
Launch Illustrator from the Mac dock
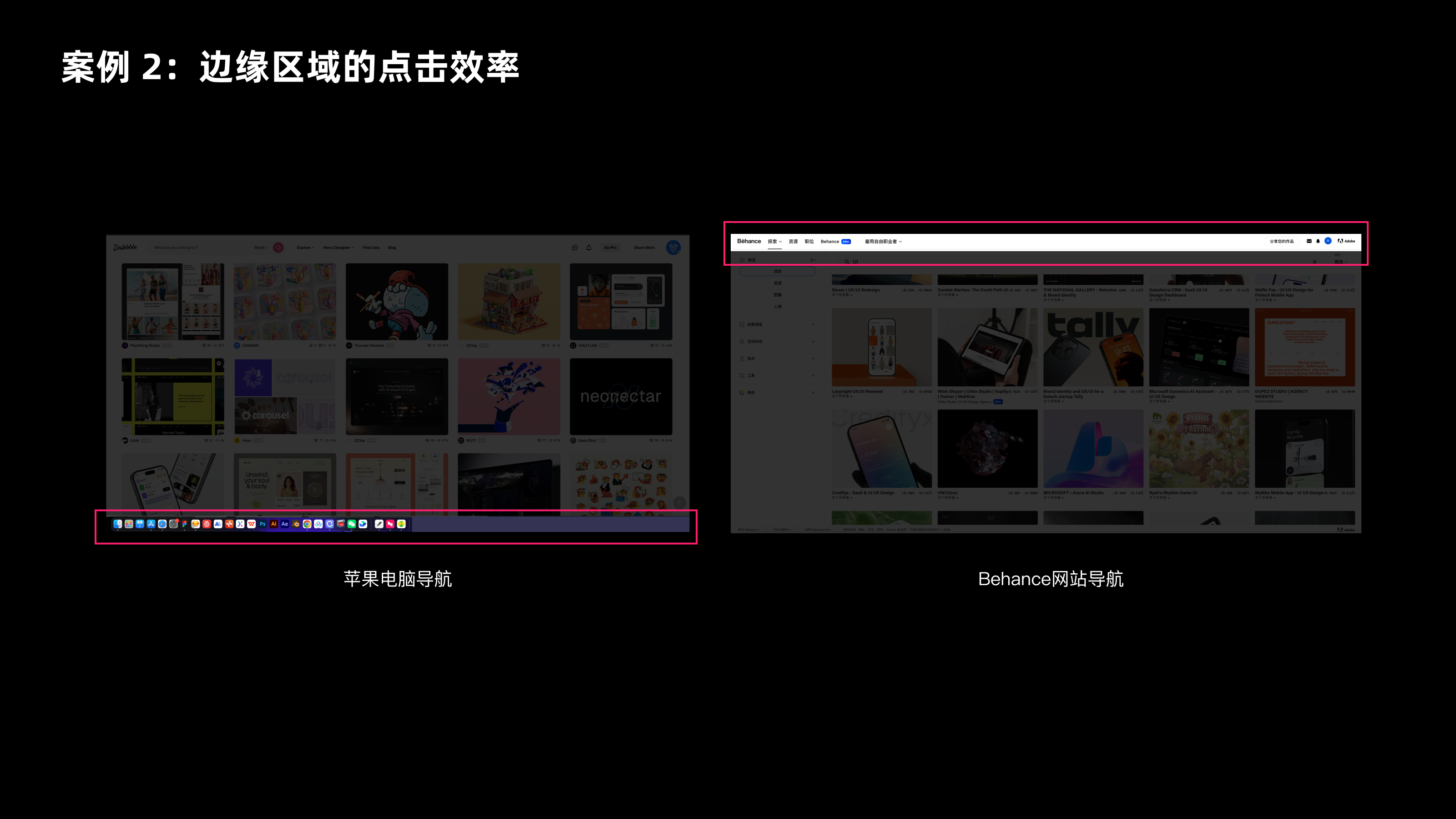tap(273, 524)
